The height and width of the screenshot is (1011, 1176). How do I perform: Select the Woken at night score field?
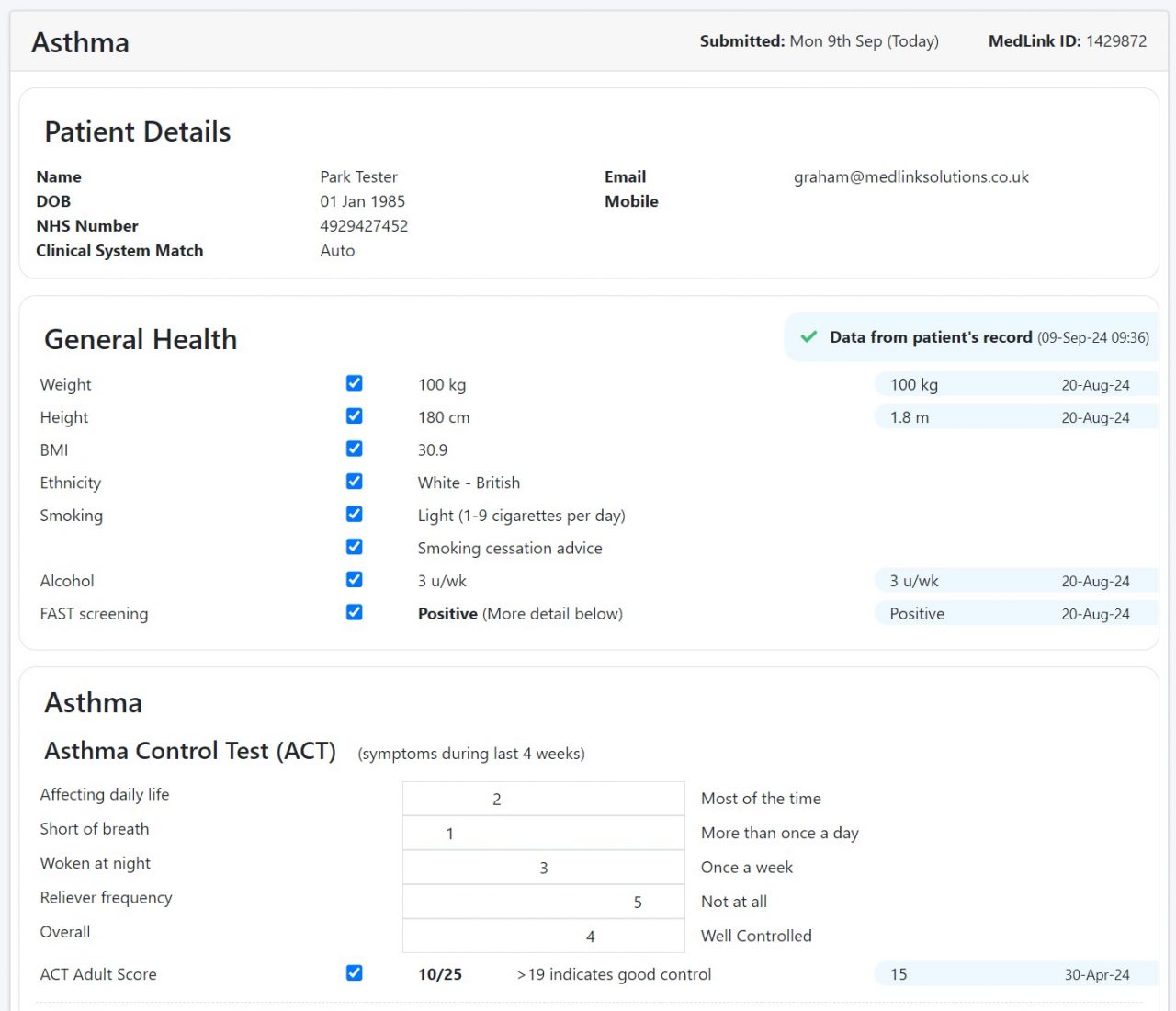[543, 867]
